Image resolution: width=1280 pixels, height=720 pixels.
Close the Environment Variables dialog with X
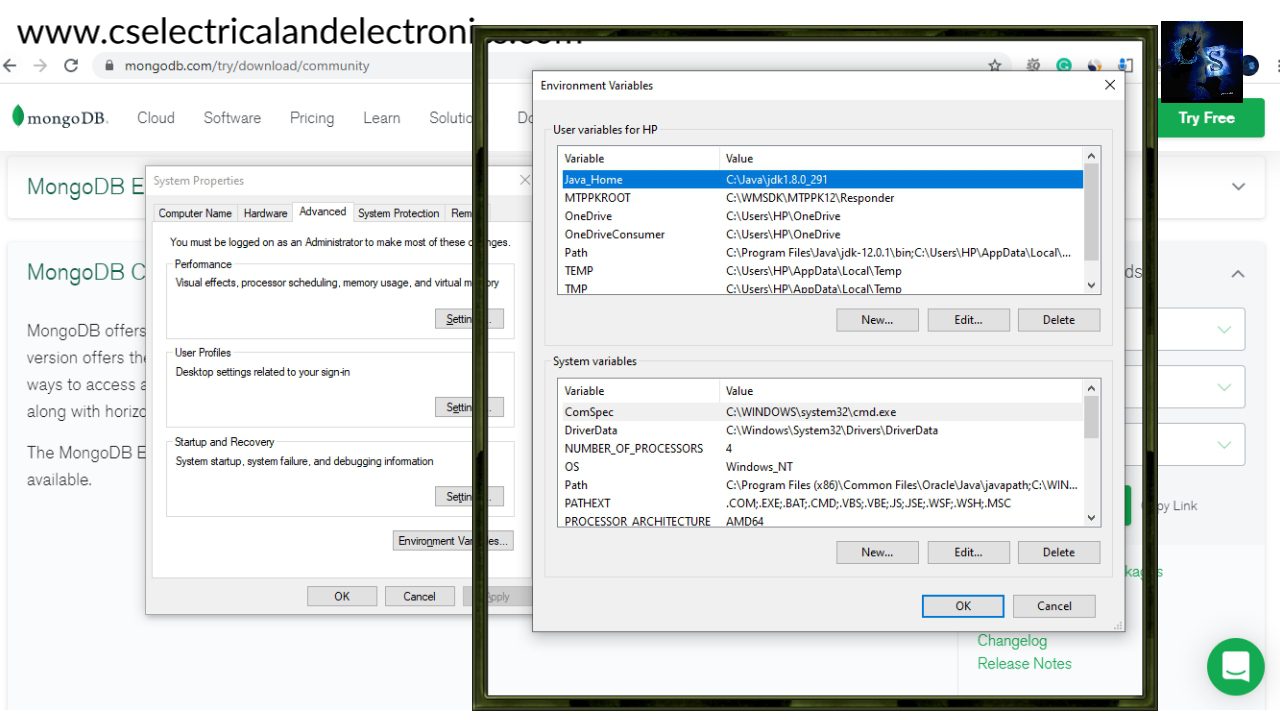pos(1109,85)
